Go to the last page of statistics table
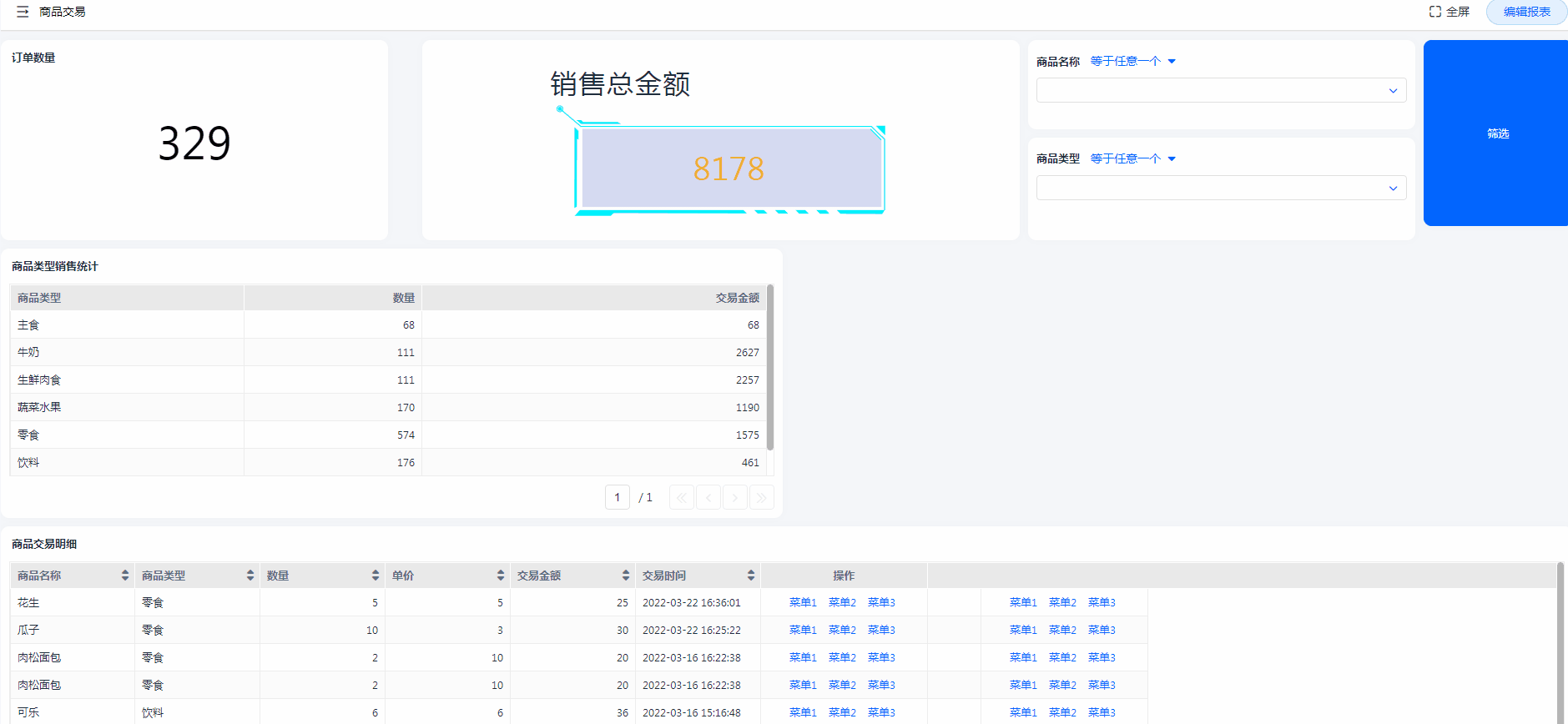The image size is (1568, 724). pyautogui.click(x=761, y=498)
